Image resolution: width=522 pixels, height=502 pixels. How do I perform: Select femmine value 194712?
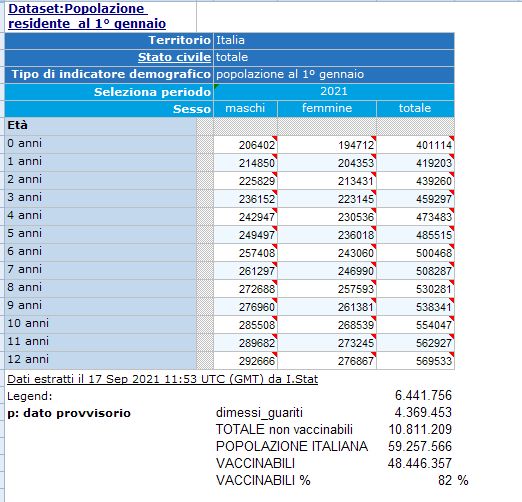[x=327, y=145]
